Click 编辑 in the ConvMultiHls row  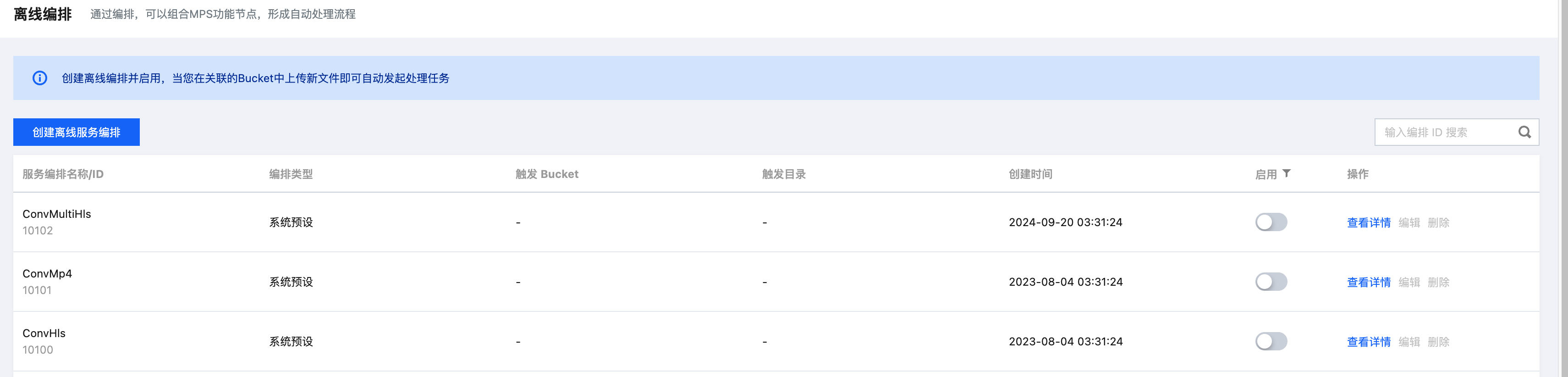tap(1409, 223)
